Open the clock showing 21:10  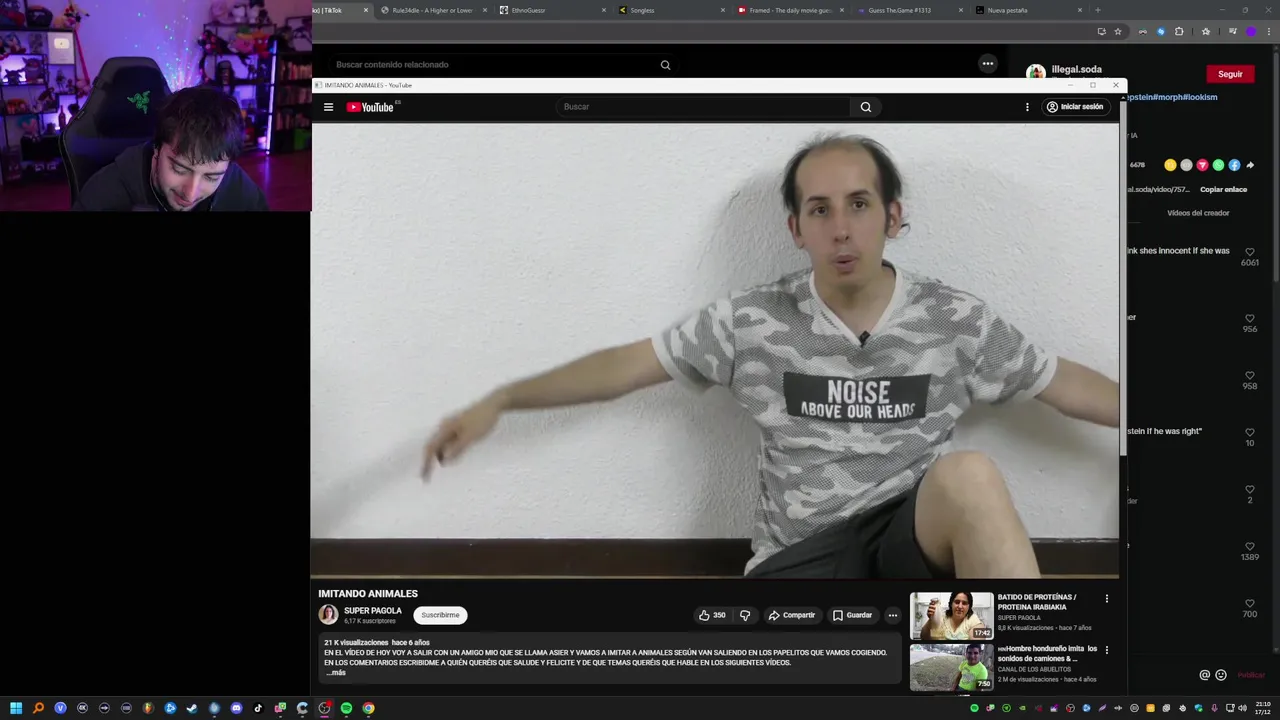(x=1263, y=708)
